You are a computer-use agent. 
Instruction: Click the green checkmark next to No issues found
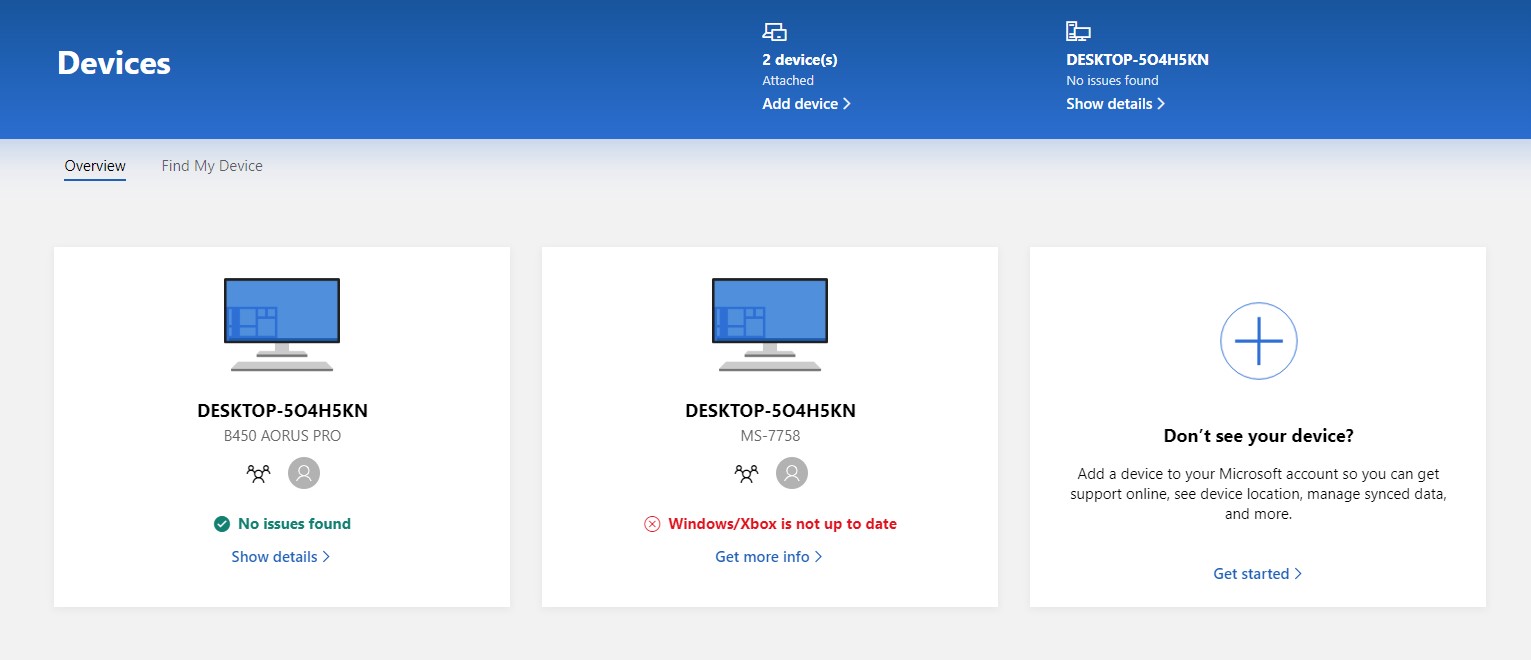pos(221,523)
